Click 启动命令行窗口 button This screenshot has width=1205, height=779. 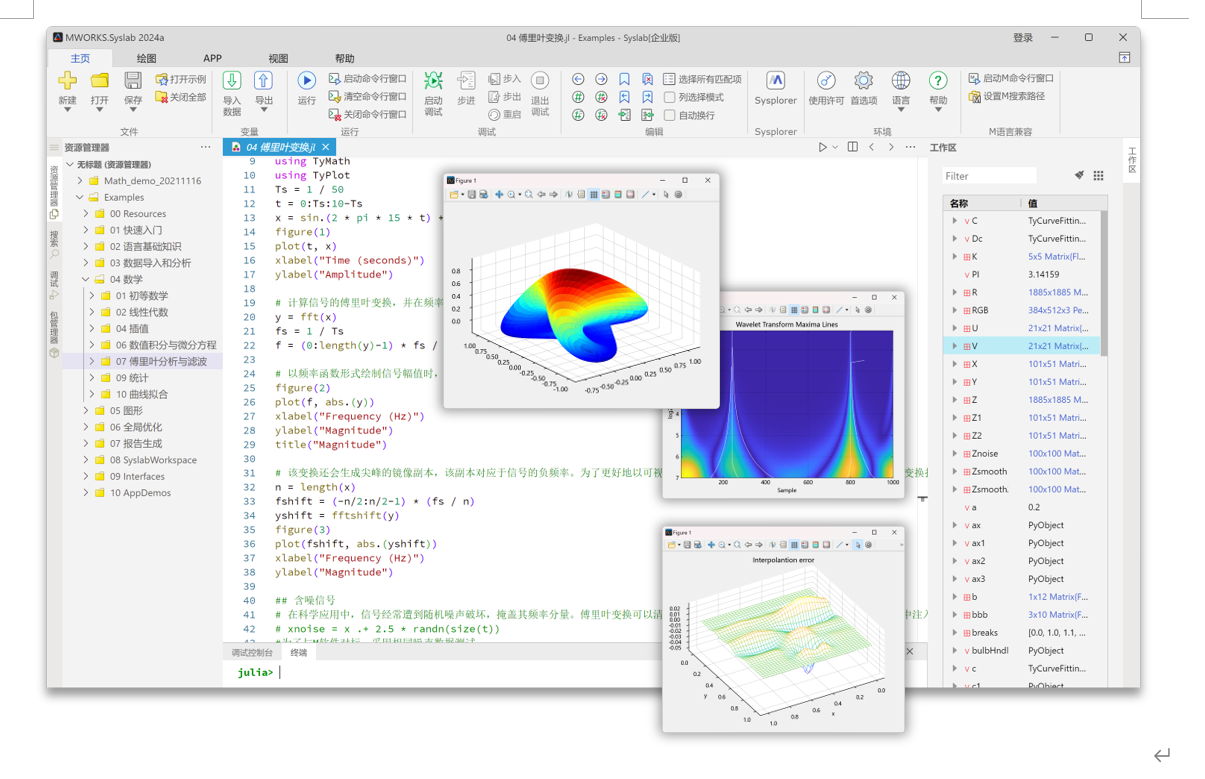coord(367,78)
